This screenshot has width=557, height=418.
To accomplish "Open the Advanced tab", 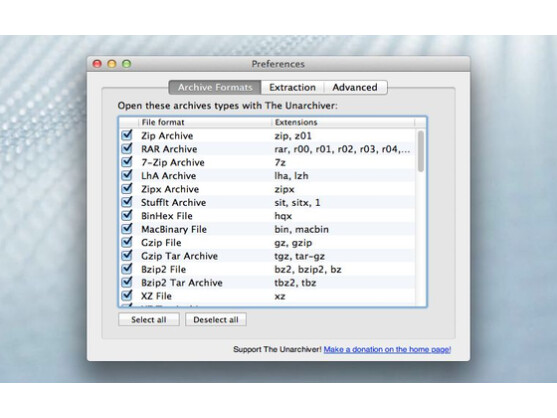I will (x=355, y=87).
